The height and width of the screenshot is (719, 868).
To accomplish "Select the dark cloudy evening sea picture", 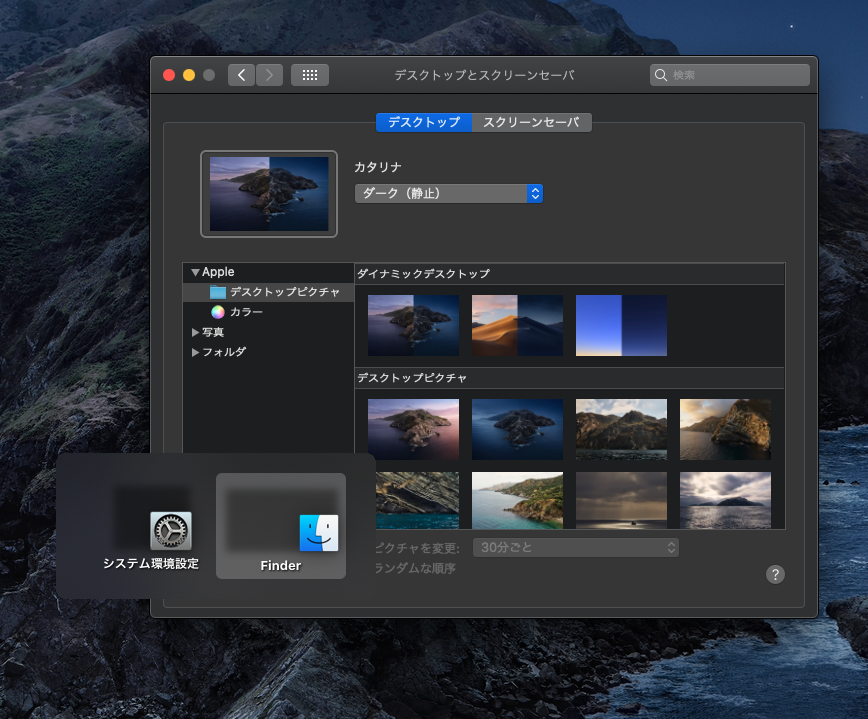I will pyautogui.click(x=621, y=500).
